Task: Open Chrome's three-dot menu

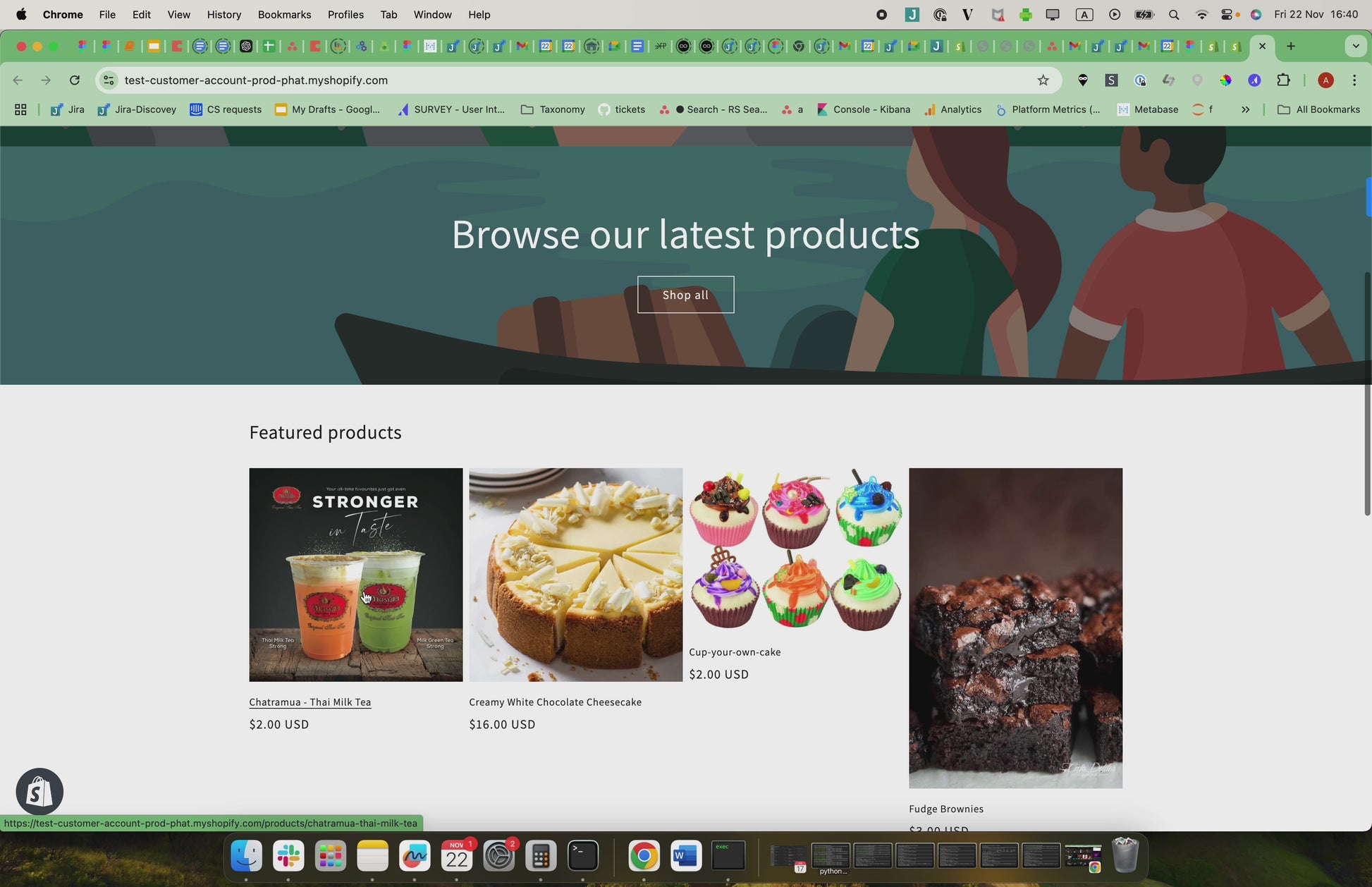Action: pos(1354,80)
